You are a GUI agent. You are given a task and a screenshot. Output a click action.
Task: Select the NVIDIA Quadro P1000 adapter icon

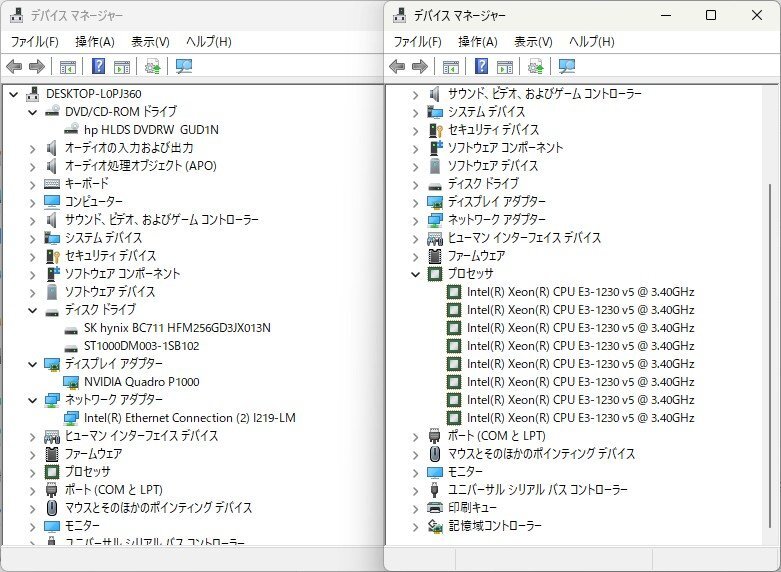[72, 382]
